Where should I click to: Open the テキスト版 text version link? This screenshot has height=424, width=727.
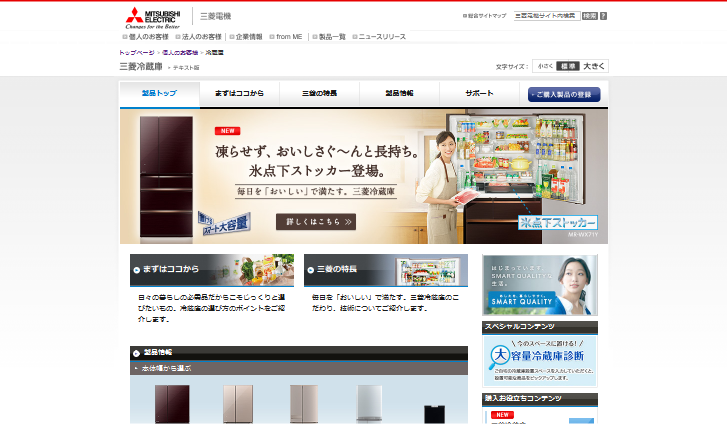point(184,68)
